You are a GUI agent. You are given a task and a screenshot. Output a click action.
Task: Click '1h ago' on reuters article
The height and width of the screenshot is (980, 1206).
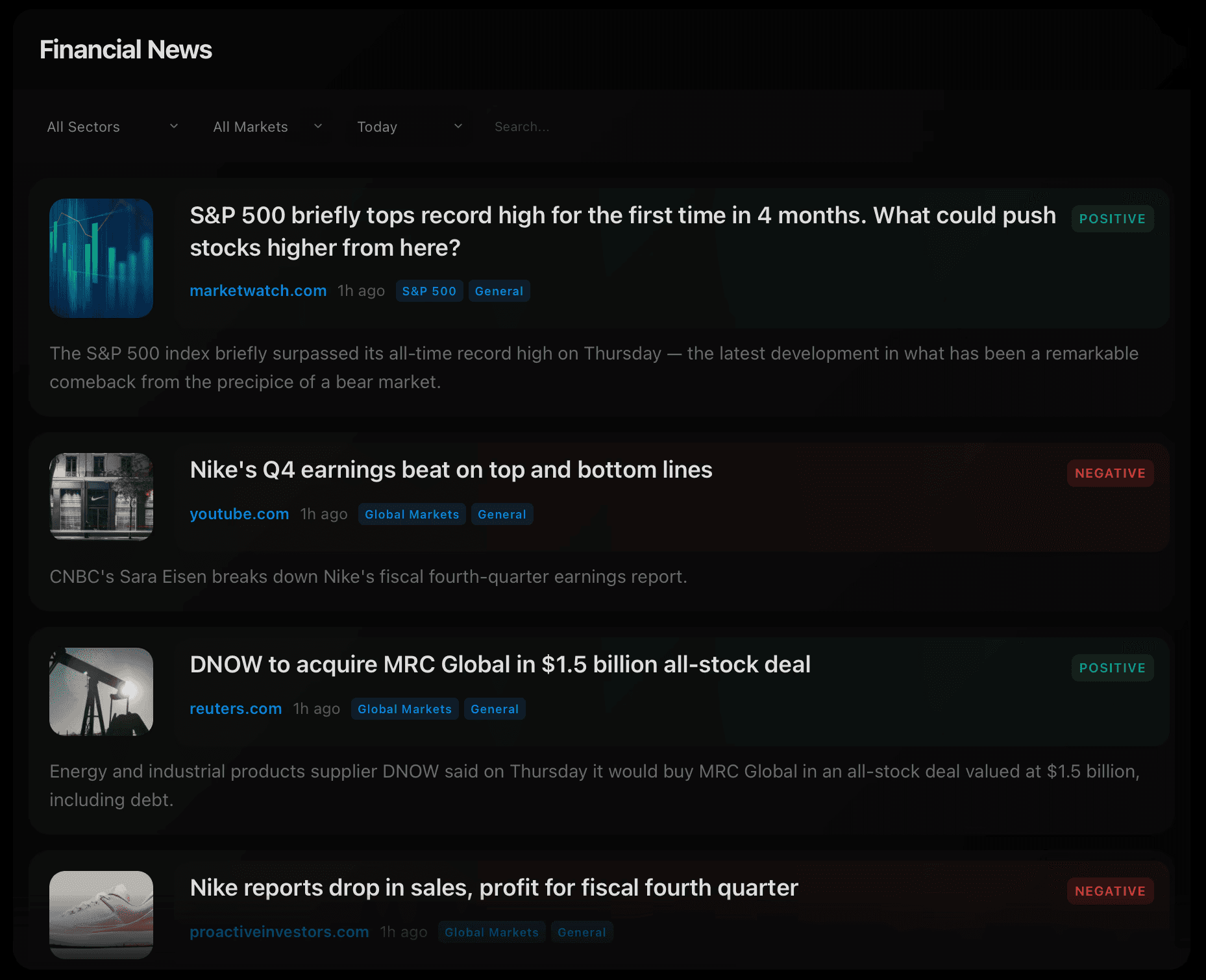point(316,709)
